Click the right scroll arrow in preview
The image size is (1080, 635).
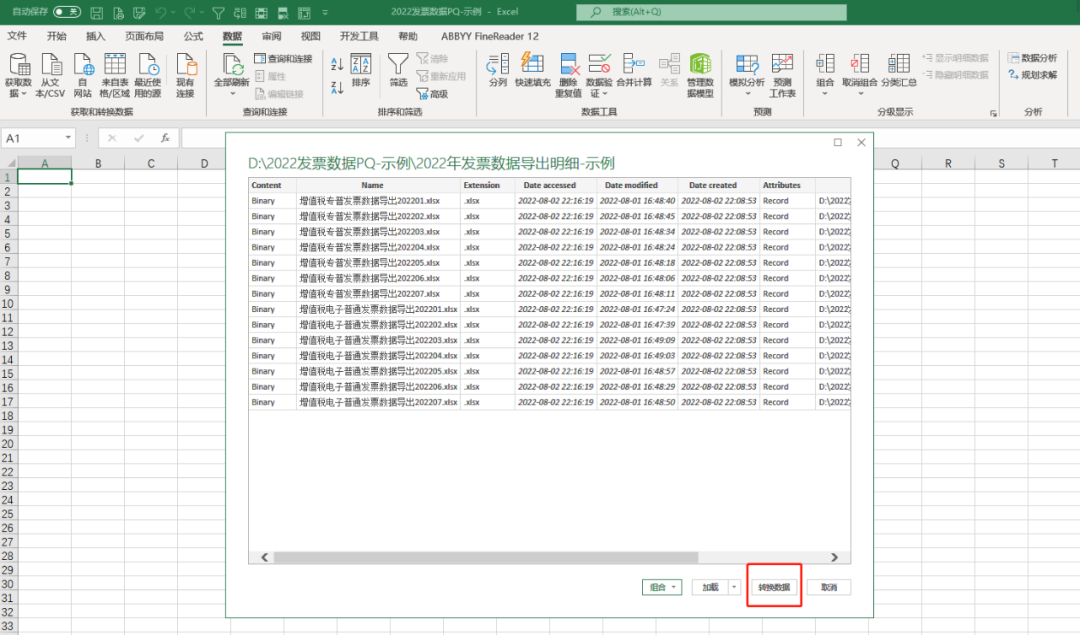834,557
